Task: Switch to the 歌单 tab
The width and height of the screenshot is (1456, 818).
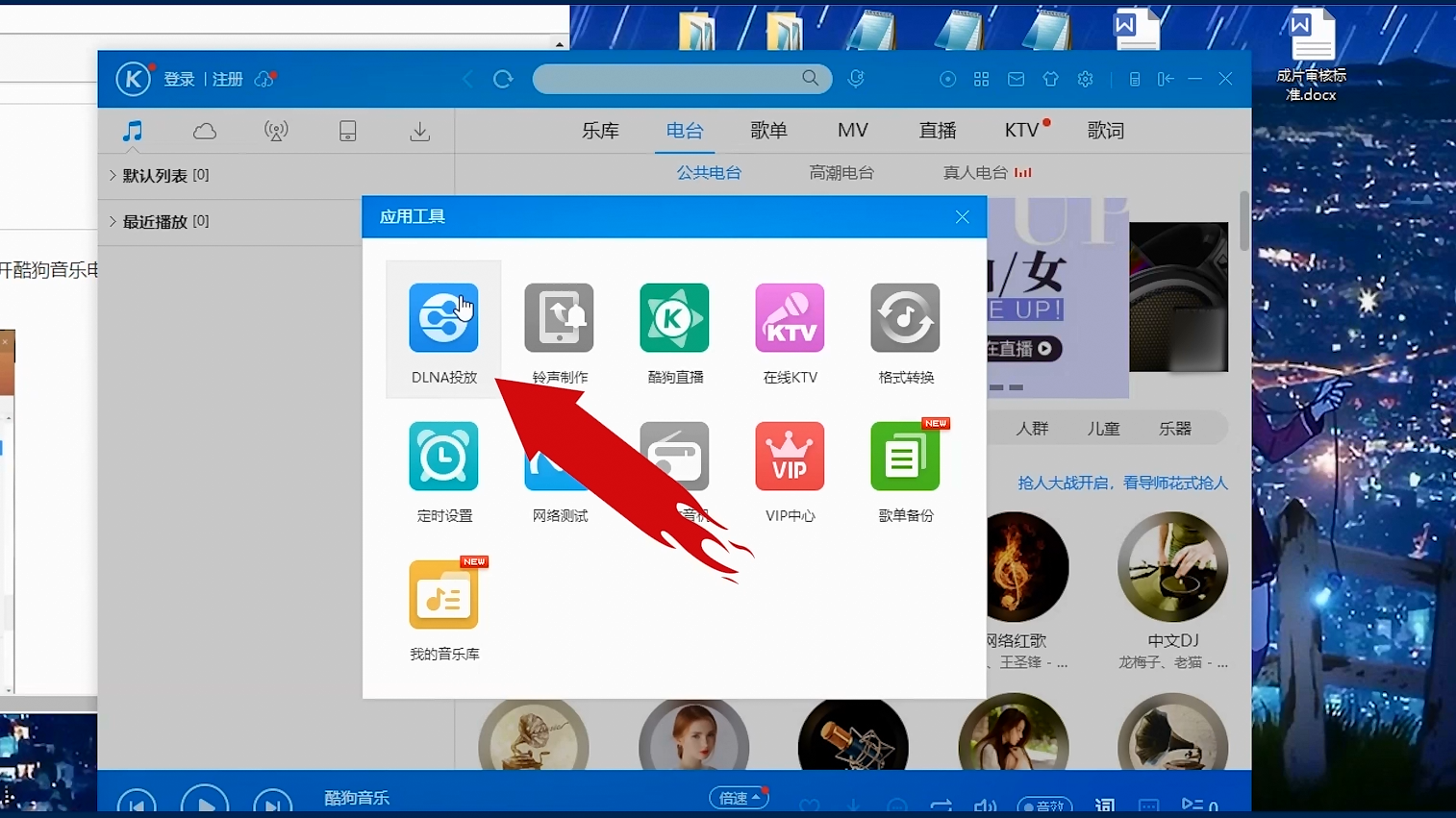Action: 768,131
